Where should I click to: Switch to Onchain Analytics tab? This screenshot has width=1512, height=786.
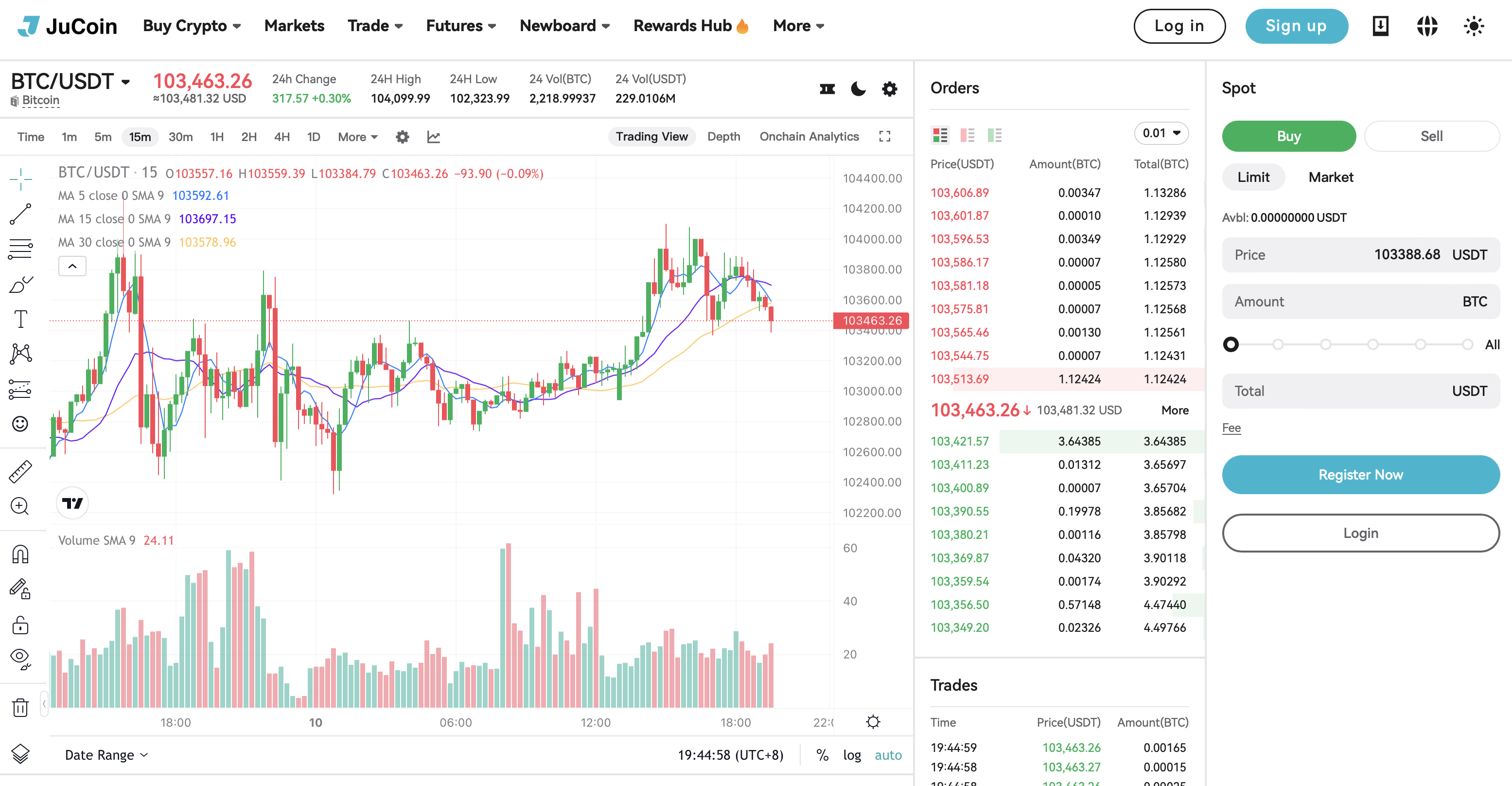pos(809,137)
